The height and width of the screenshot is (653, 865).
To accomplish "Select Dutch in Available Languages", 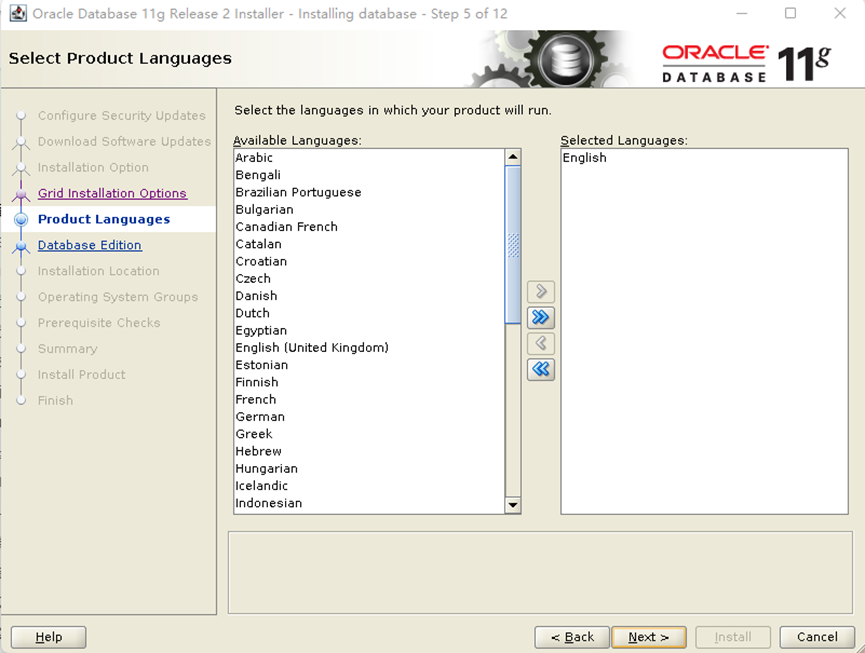I will (x=369, y=313).
